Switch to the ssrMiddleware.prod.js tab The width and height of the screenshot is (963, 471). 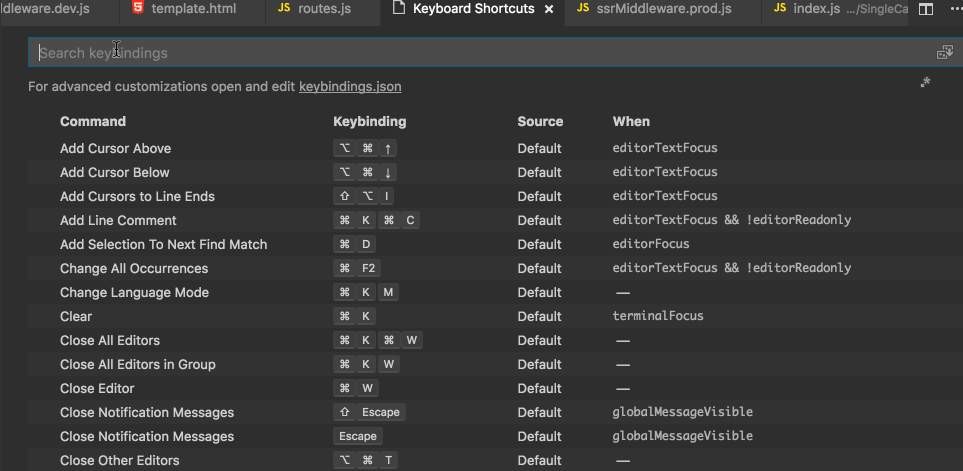(662, 9)
